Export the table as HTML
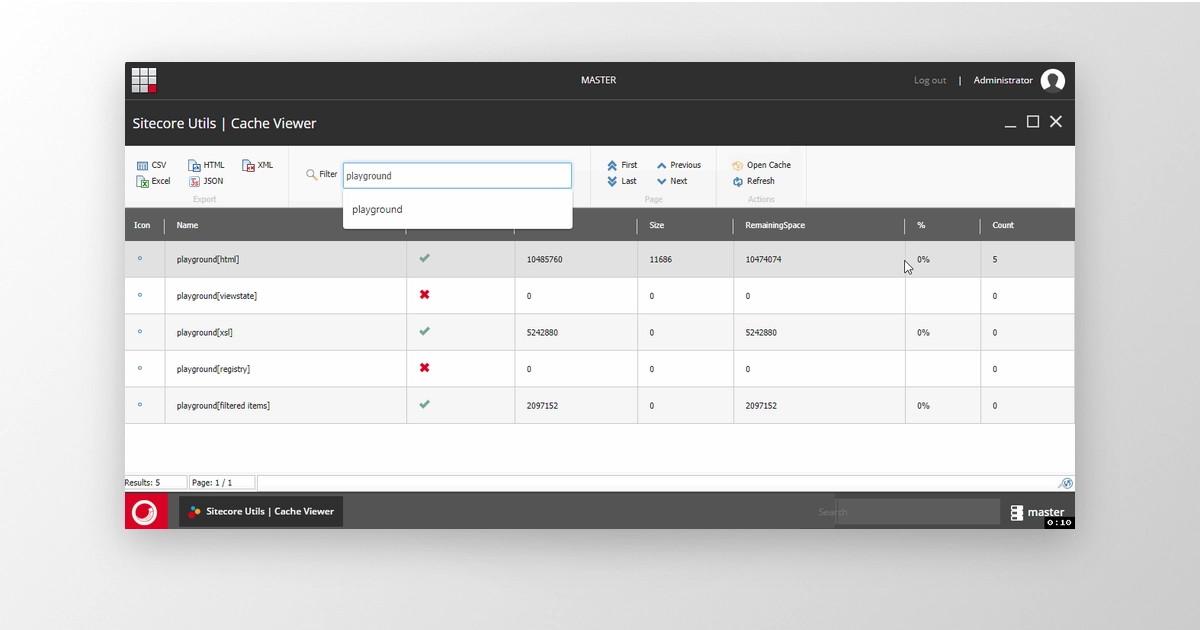1200x630 pixels. tap(207, 165)
